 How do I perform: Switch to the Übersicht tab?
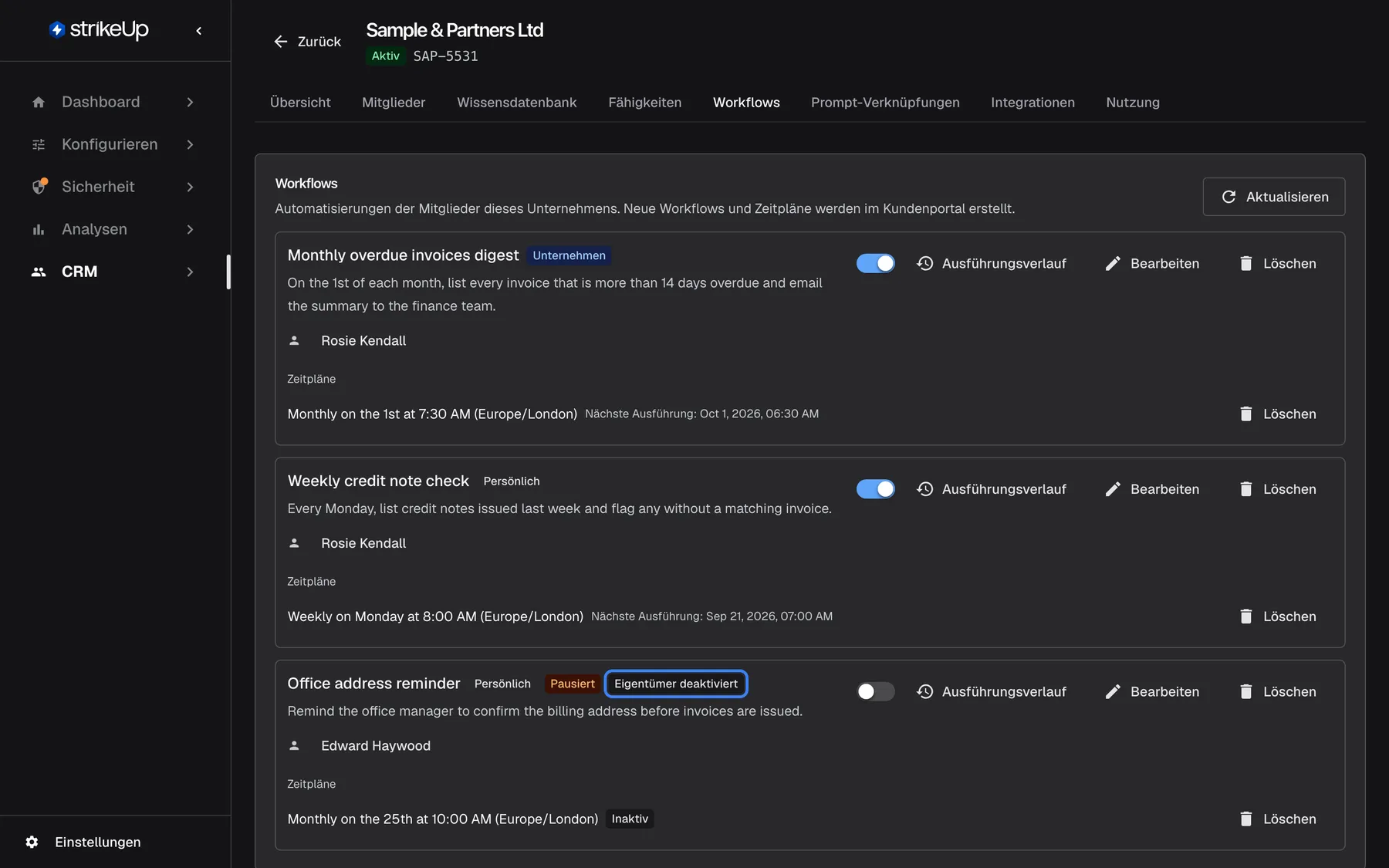point(300,103)
